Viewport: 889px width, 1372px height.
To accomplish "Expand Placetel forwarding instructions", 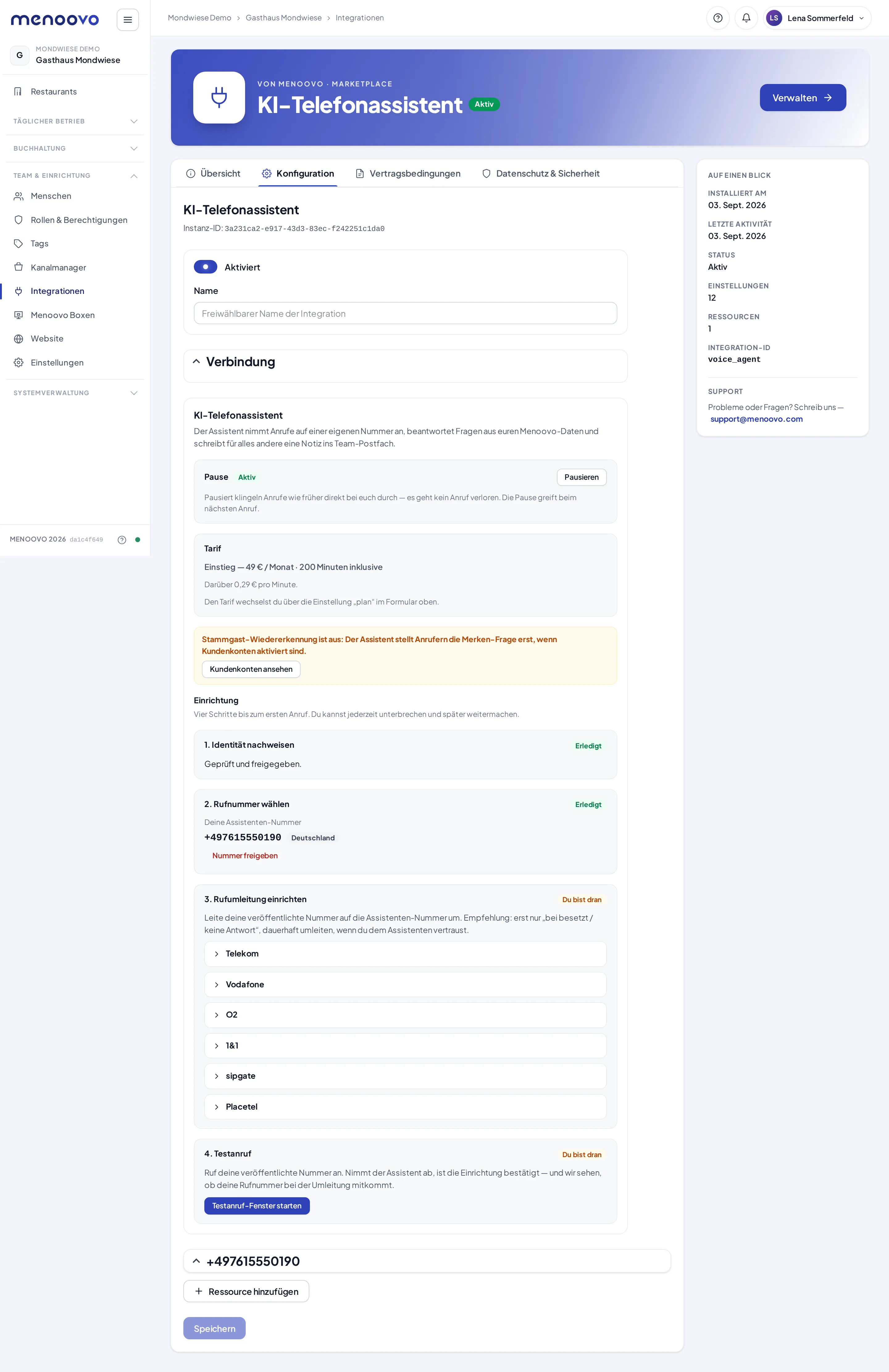I will pyautogui.click(x=405, y=1106).
